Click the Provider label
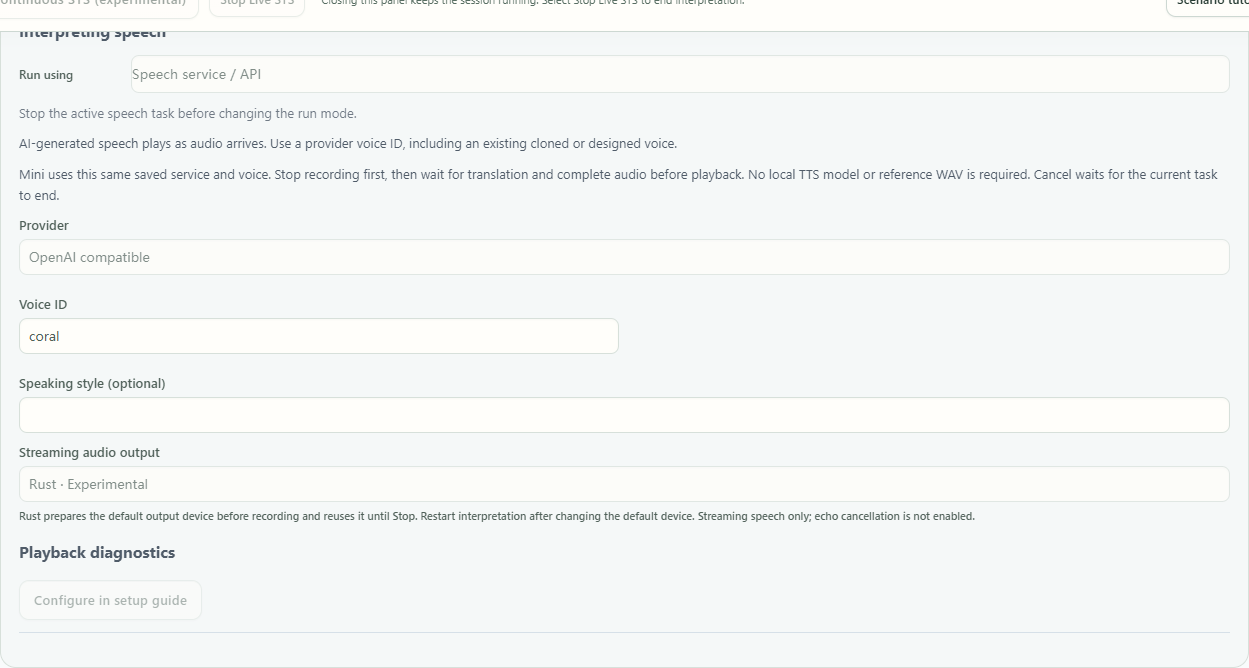1249x668 pixels. (x=44, y=226)
